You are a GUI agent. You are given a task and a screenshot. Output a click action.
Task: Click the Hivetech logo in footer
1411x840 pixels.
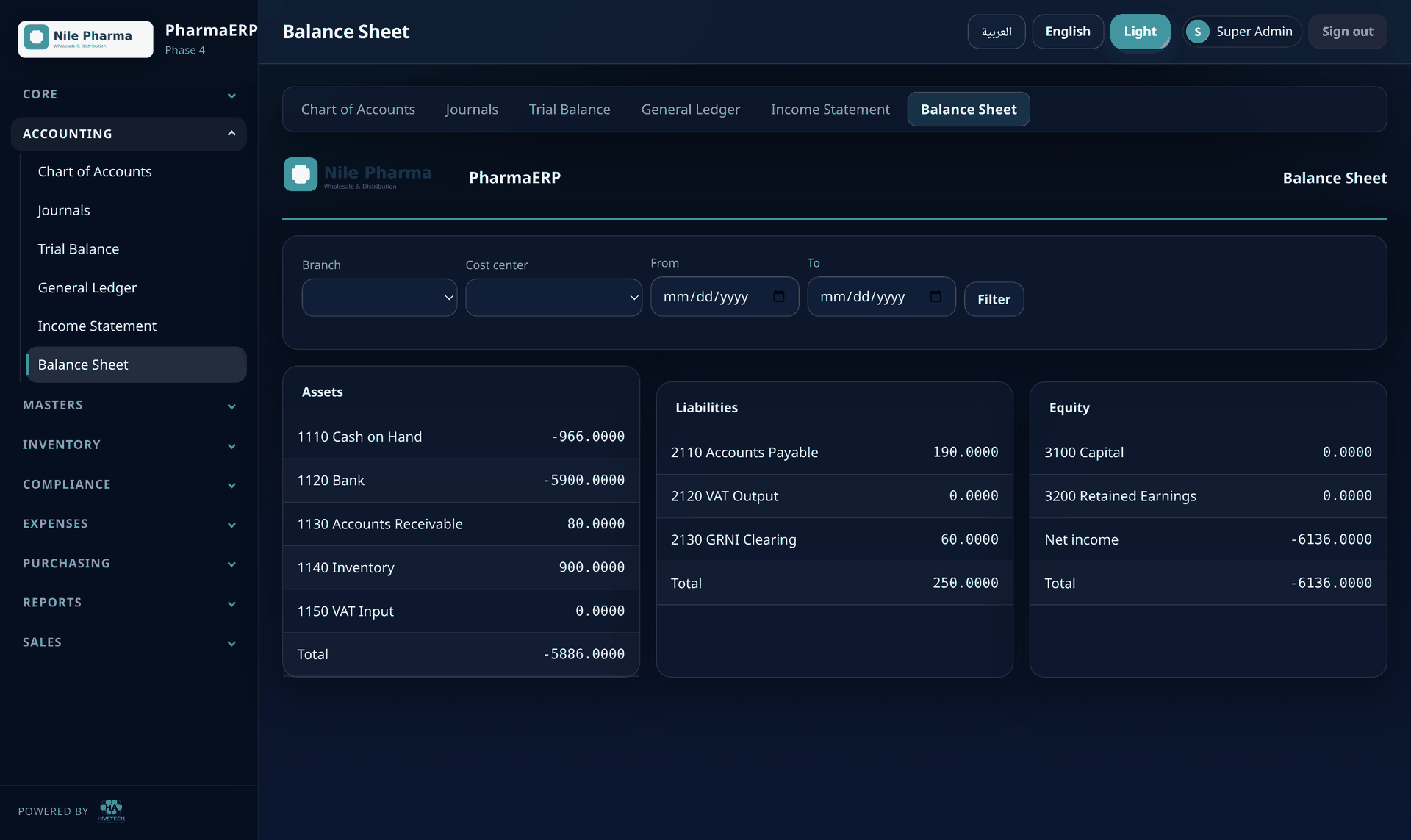point(111,811)
